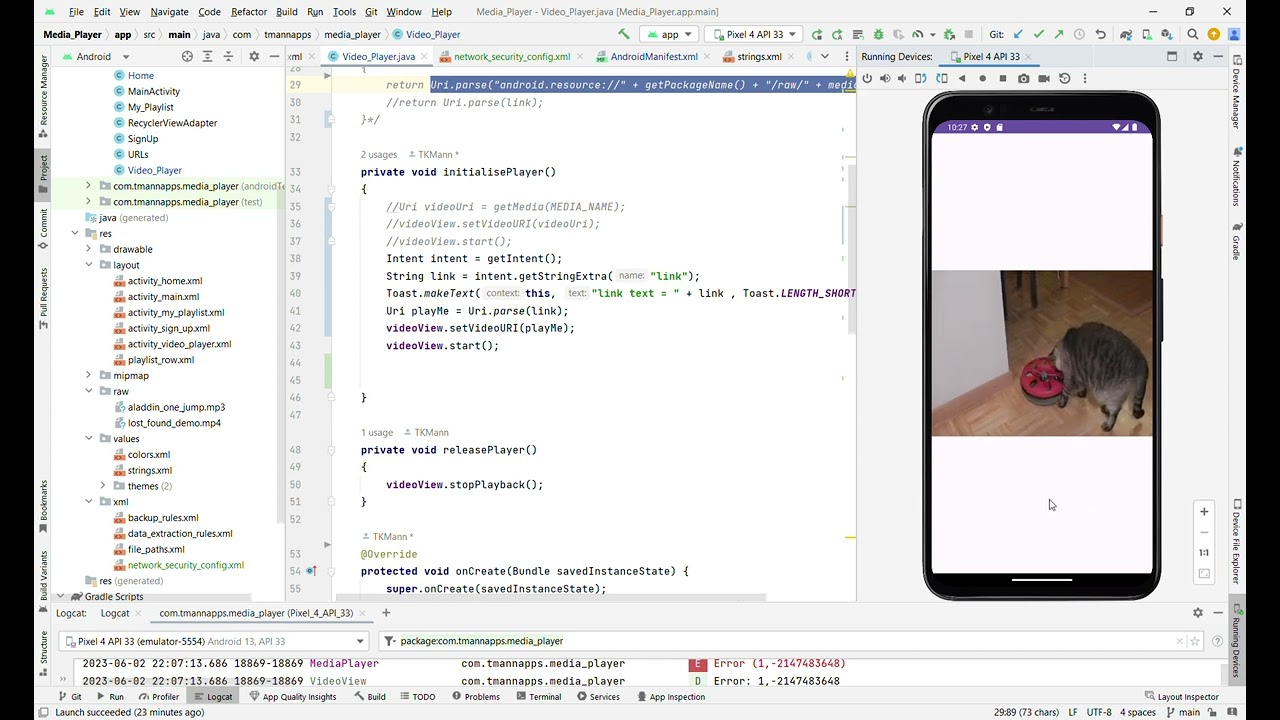Toggle the emulator power button
The height and width of the screenshot is (720, 1280).
point(867,78)
